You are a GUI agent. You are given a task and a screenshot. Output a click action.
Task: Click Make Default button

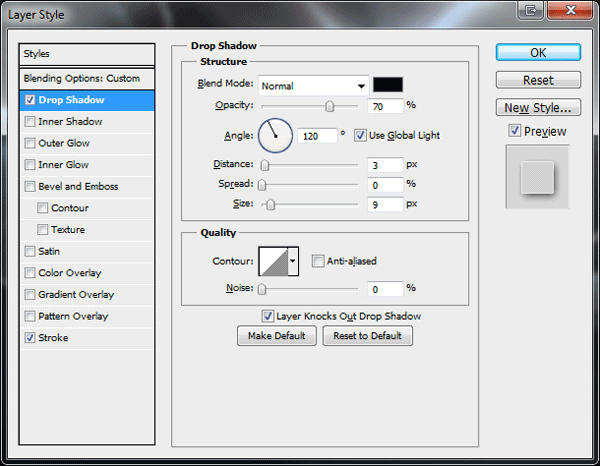pos(277,336)
